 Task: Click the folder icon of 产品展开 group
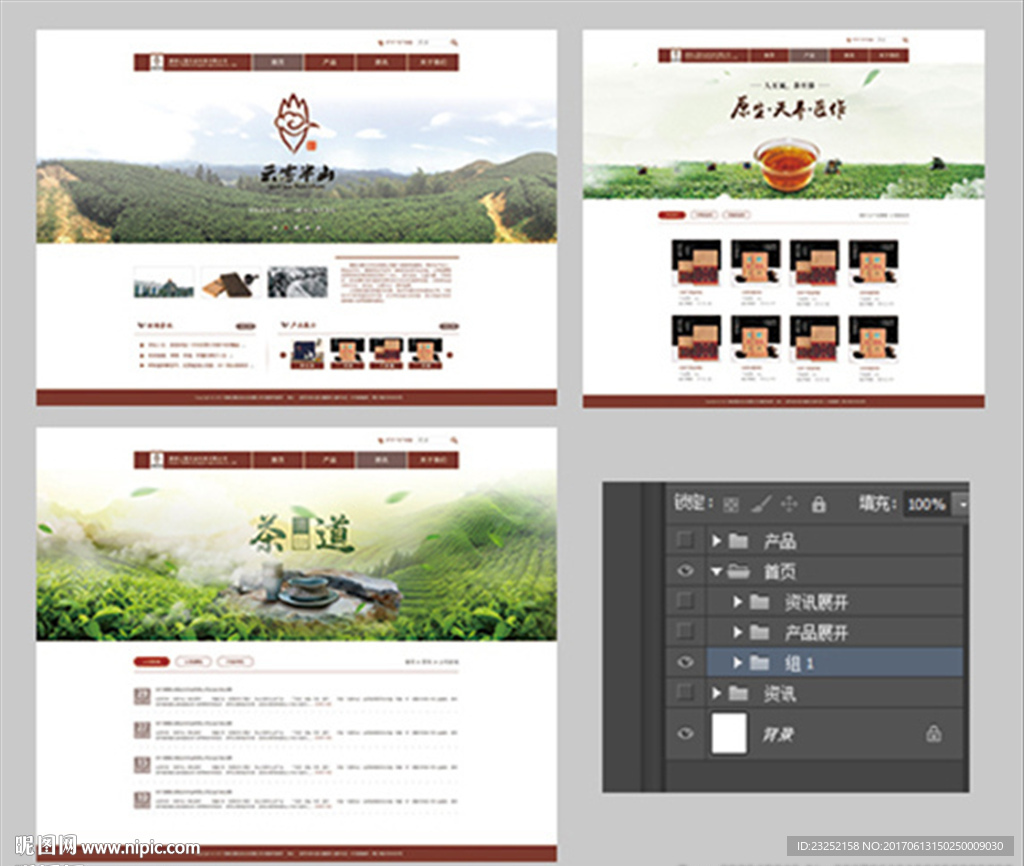[759, 632]
